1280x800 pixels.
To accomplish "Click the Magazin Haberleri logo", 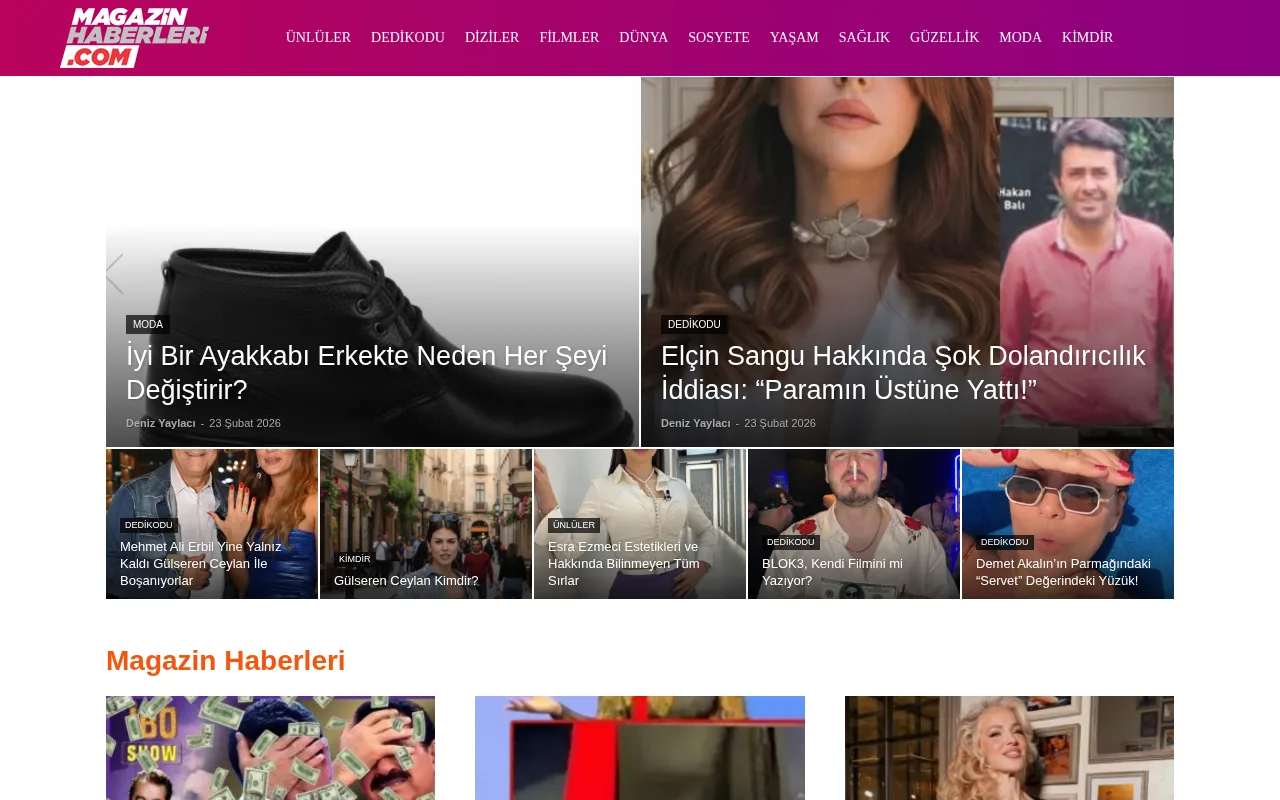I will pos(134,37).
